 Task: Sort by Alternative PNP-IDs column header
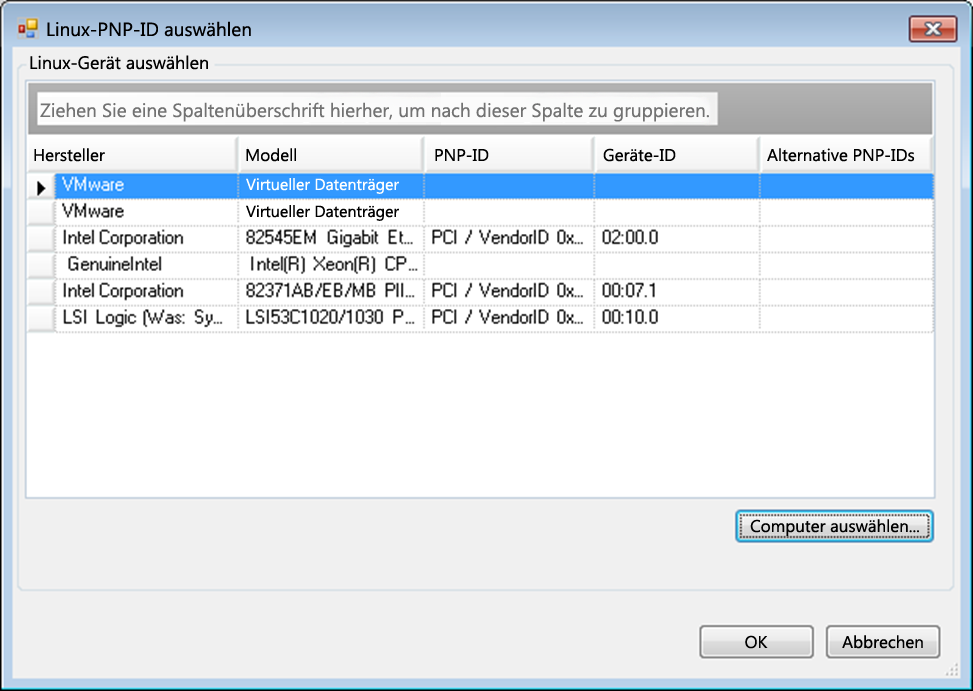pos(846,156)
